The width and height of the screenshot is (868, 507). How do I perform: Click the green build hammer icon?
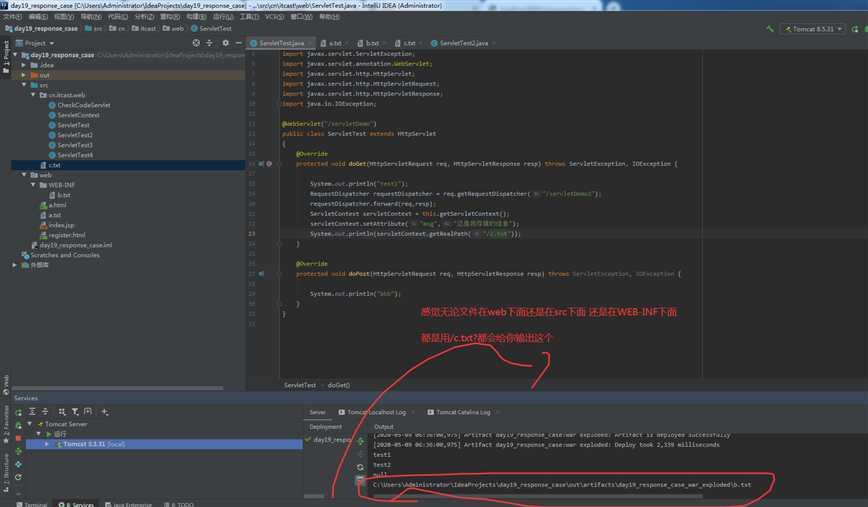pyautogui.click(x=770, y=29)
